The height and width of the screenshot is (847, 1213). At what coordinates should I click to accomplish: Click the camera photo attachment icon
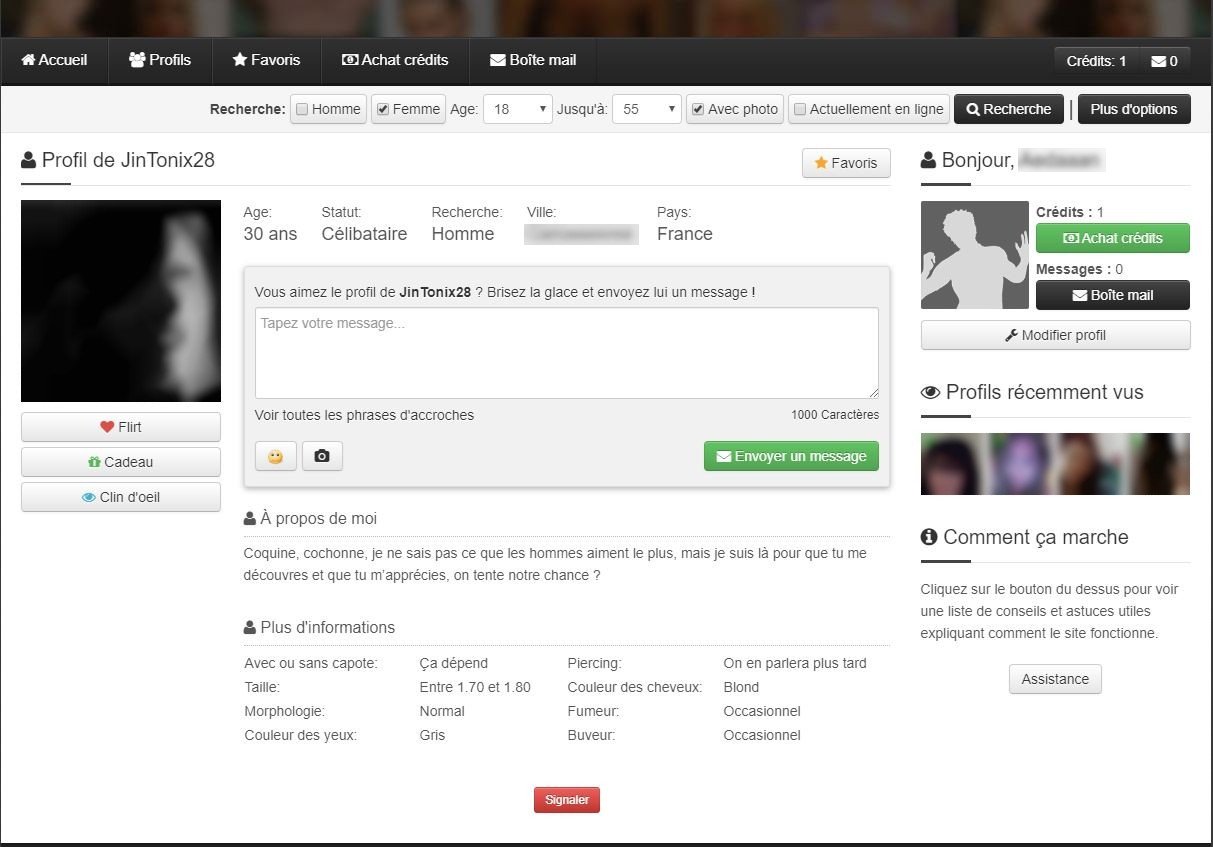[322, 456]
